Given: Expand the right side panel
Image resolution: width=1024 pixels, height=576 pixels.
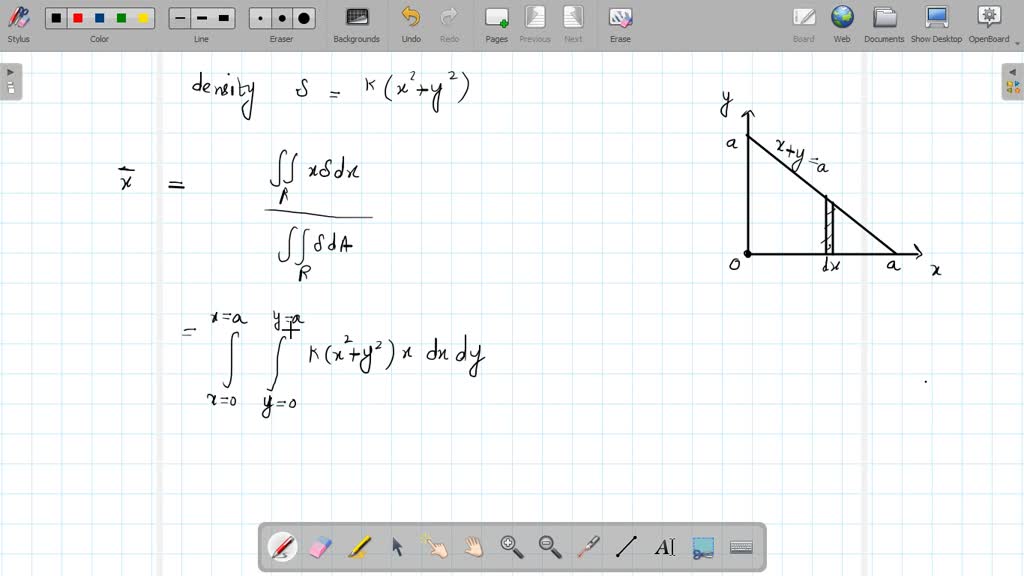Looking at the screenshot, I should (1014, 73).
